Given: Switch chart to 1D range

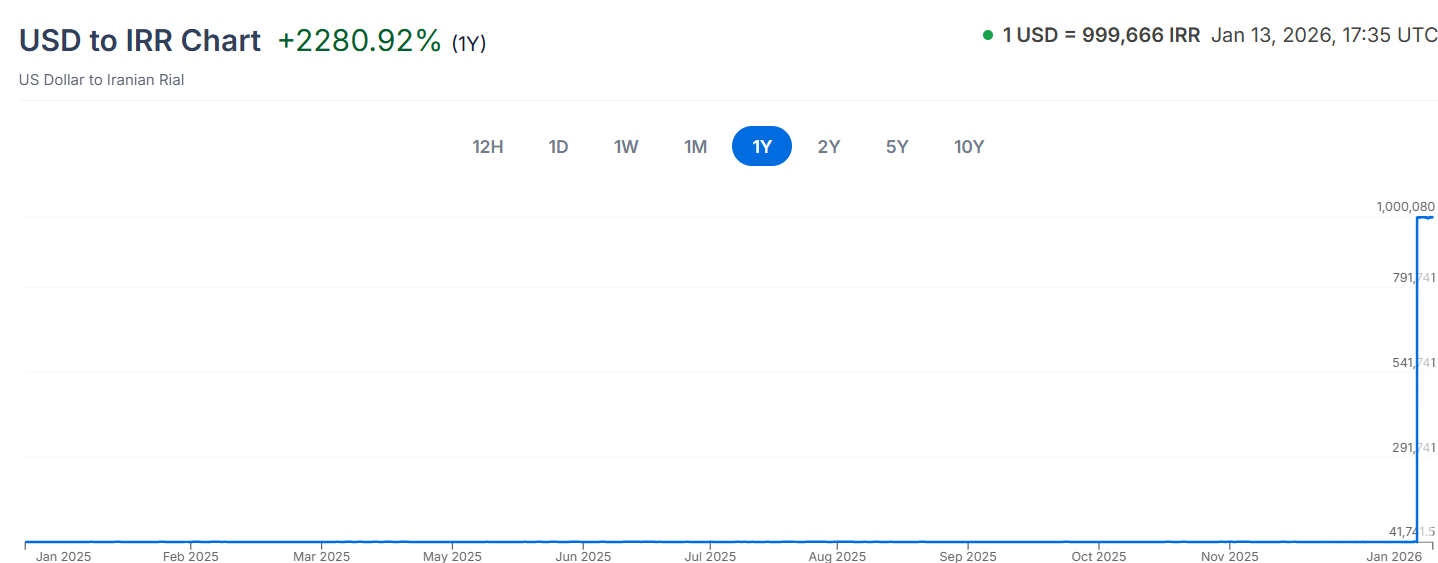Looking at the screenshot, I should click(x=558, y=147).
